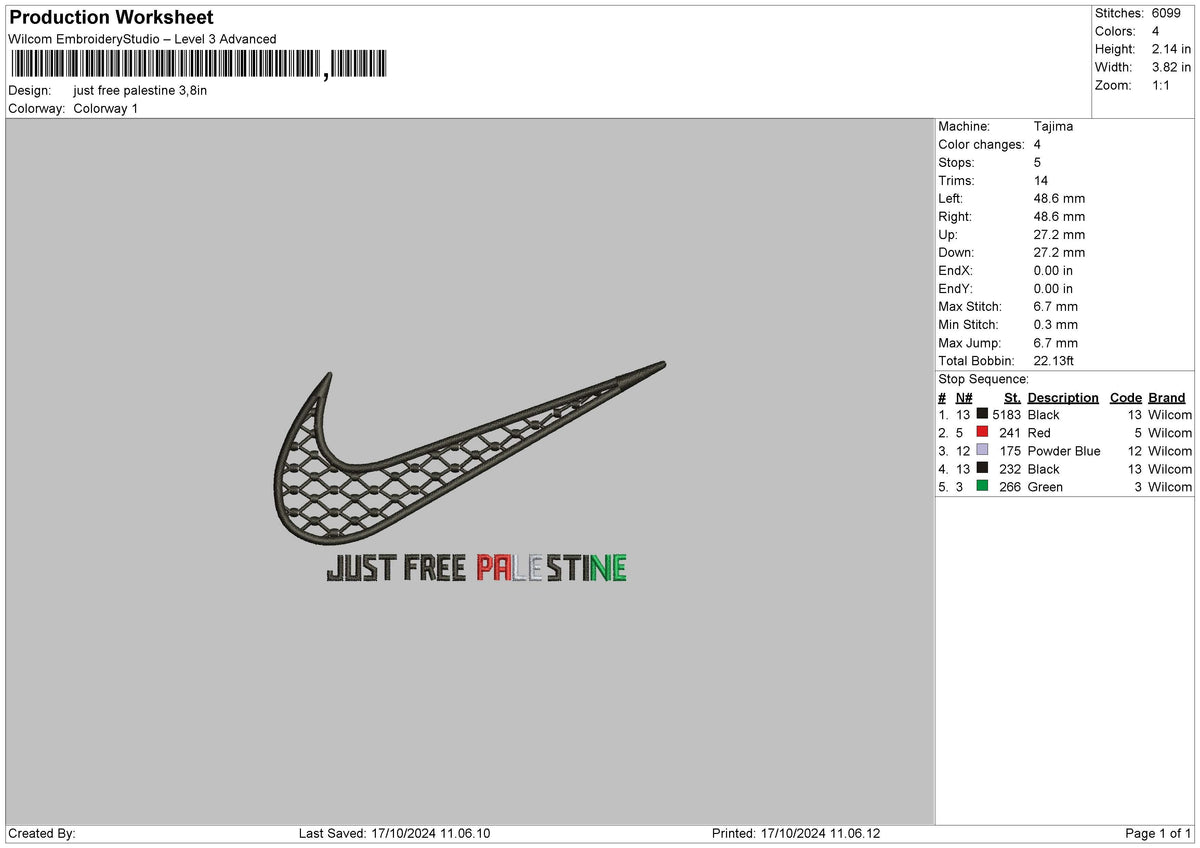The height and width of the screenshot is (848, 1200).
Task: Click the Up value 27.2 mm
Action: [1059, 234]
